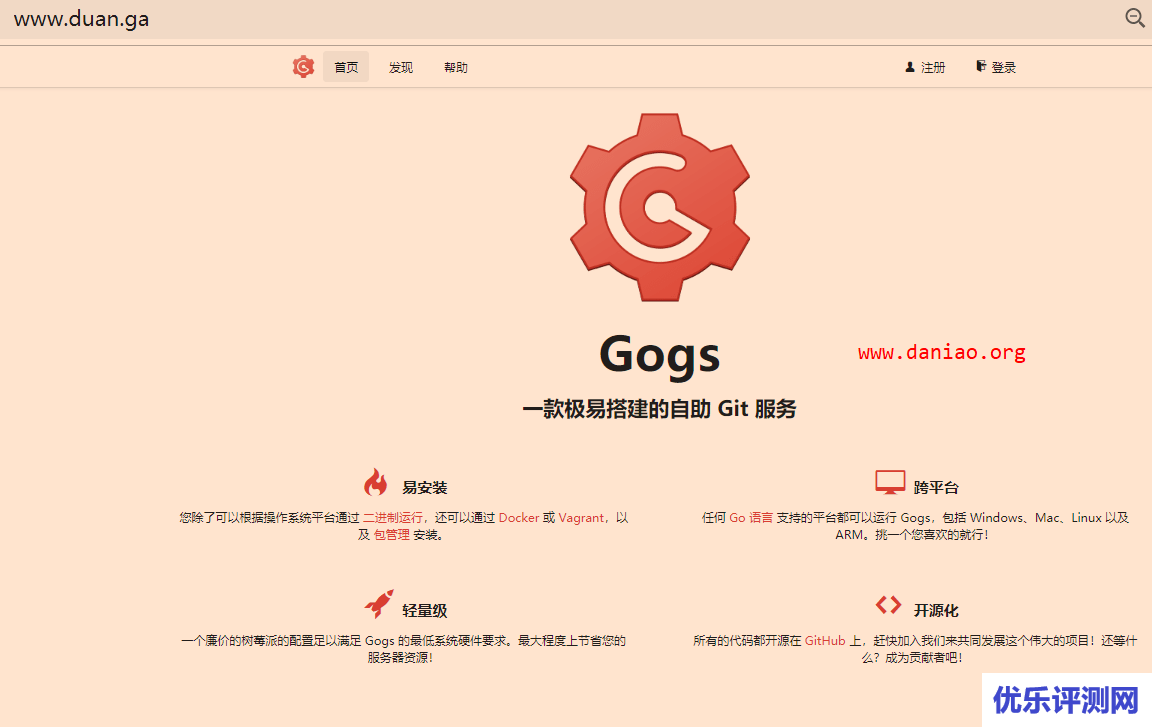The width and height of the screenshot is (1152, 727).
Task: Open the 首页 home tab
Action: [x=346, y=67]
